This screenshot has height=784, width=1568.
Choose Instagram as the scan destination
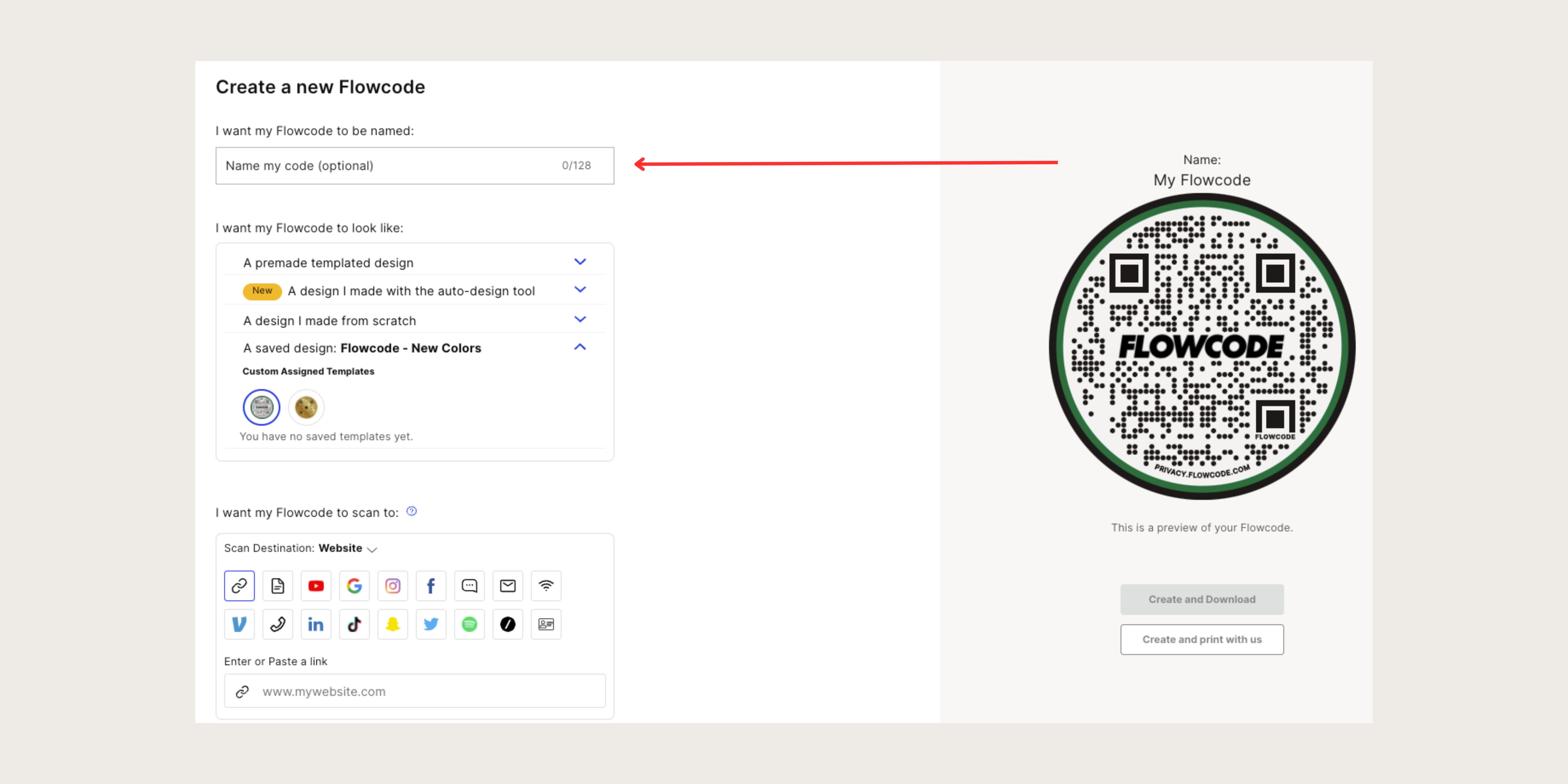click(393, 586)
